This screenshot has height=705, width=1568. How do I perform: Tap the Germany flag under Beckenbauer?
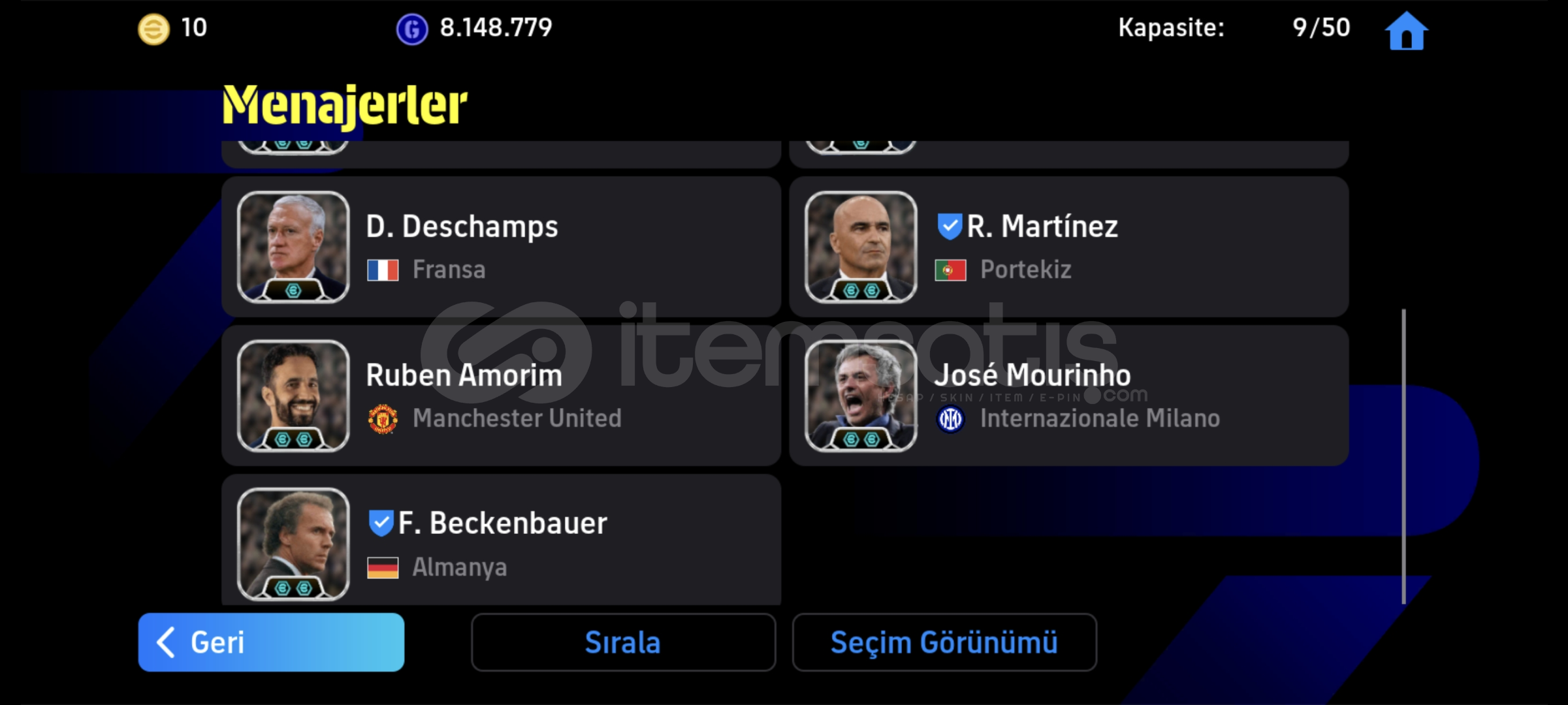(383, 567)
